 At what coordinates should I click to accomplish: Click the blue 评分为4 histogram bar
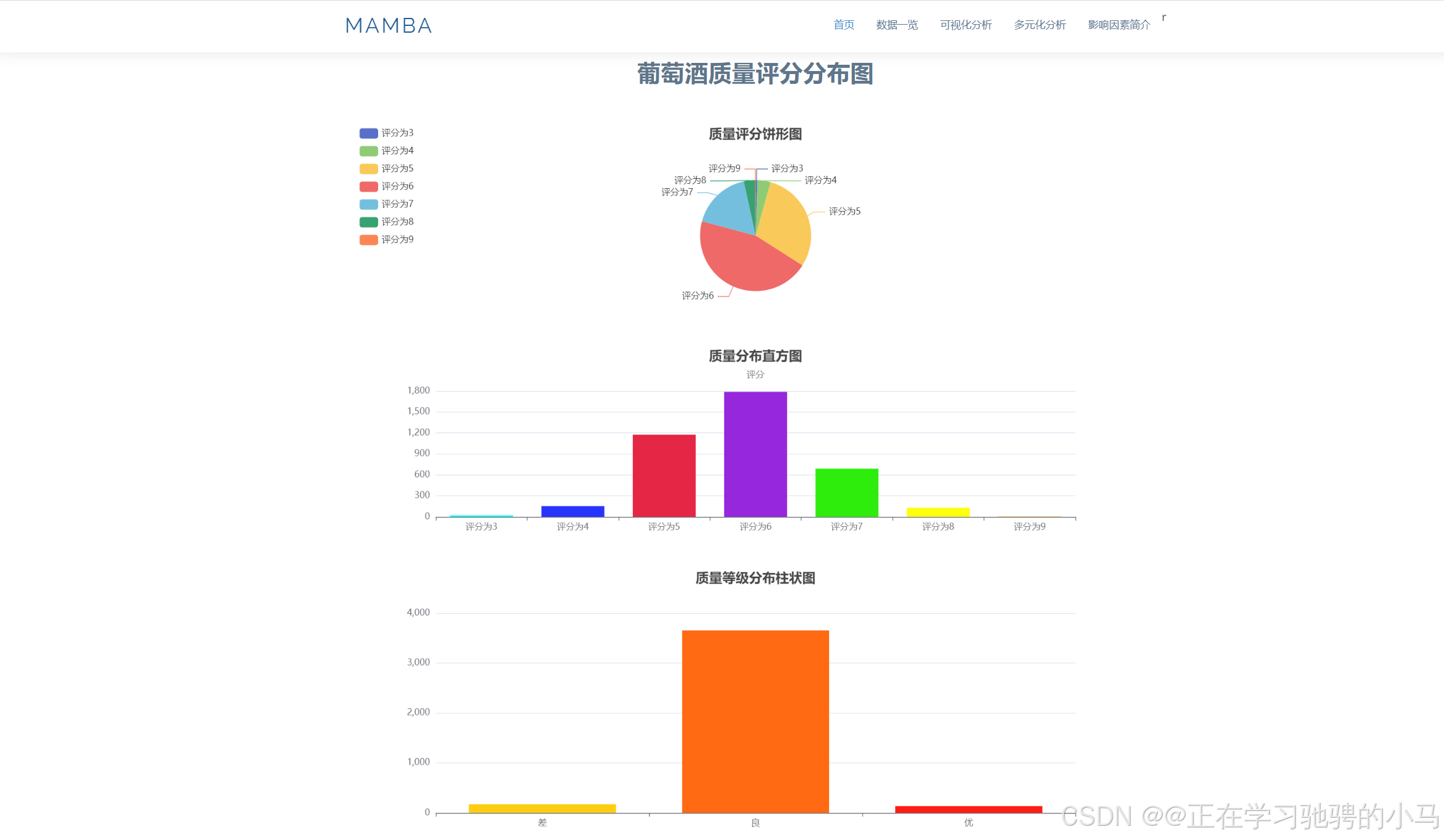tap(572, 512)
